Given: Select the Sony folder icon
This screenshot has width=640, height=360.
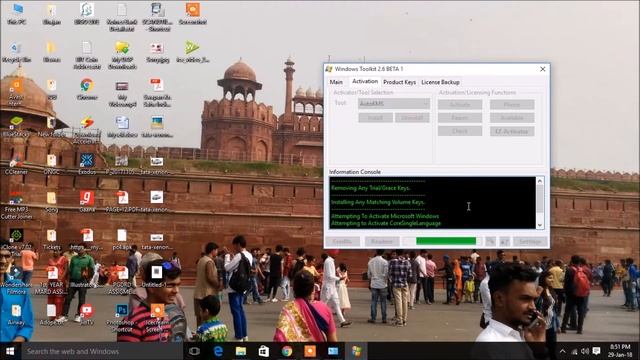Looking at the screenshot, I should tap(51, 201).
